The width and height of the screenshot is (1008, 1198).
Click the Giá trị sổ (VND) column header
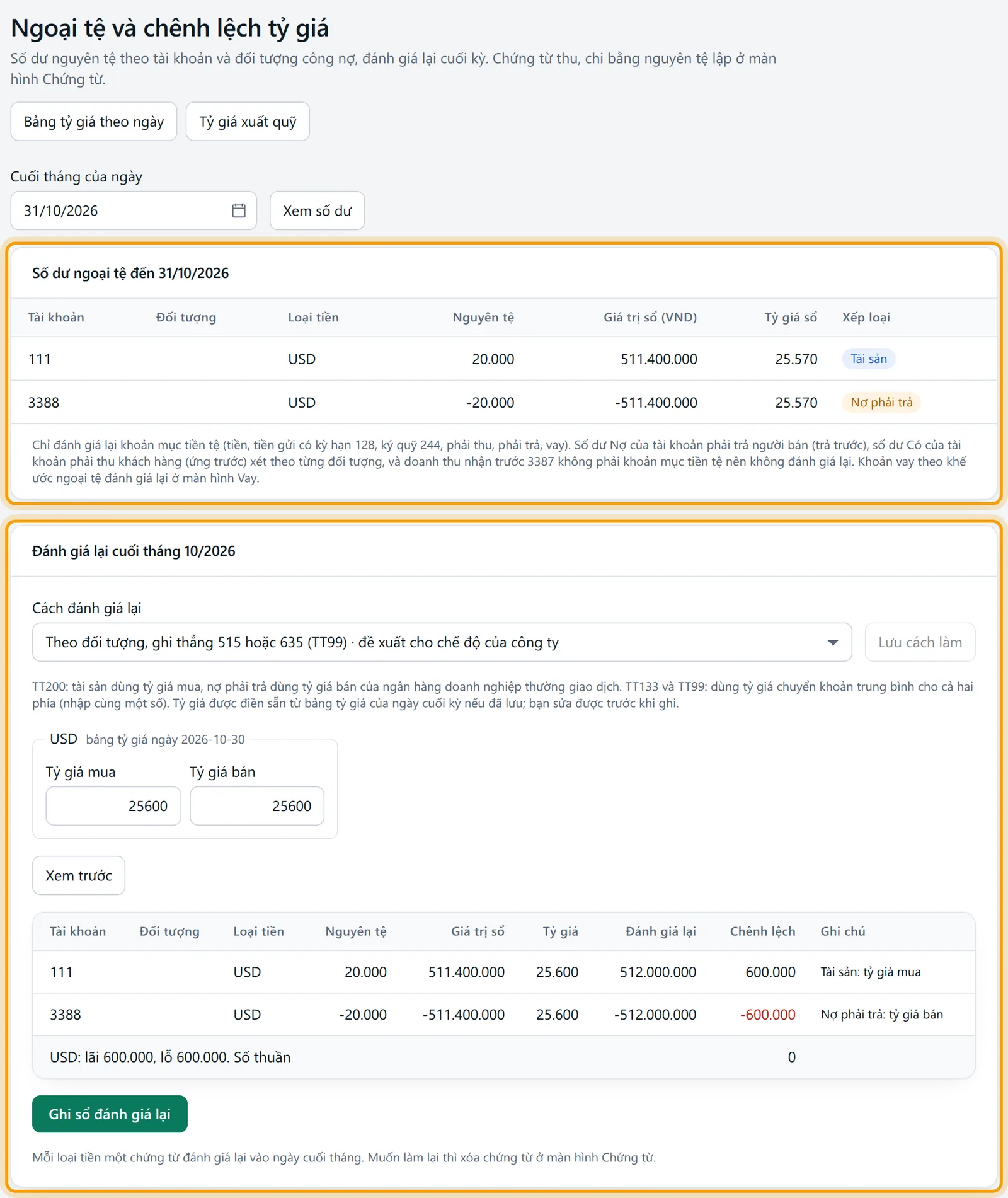click(650, 317)
